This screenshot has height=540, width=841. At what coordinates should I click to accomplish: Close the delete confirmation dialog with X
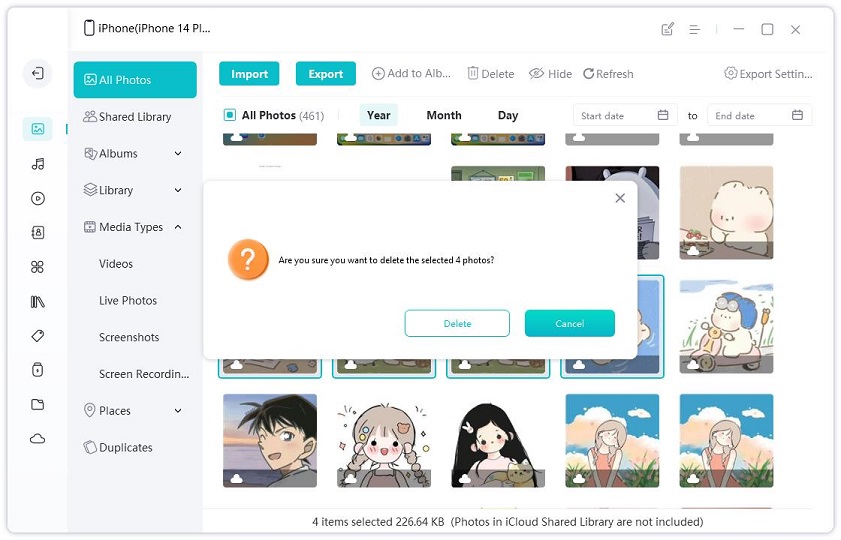pos(620,198)
